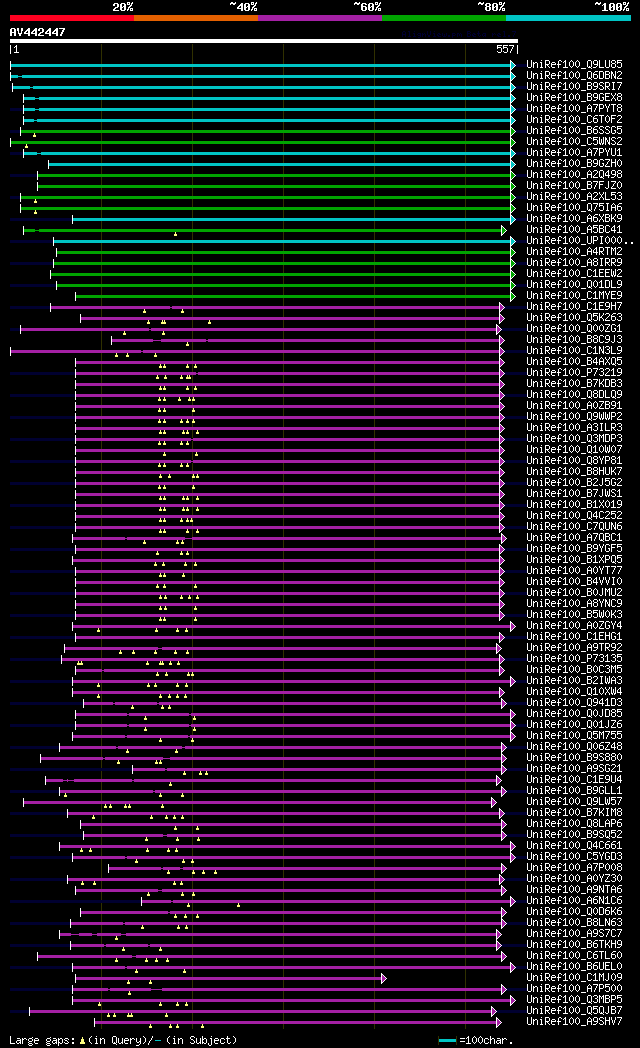Select hit label UniRef100_C6TL60
This screenshot has width=640, height=1048.
(x=574, y=956)
